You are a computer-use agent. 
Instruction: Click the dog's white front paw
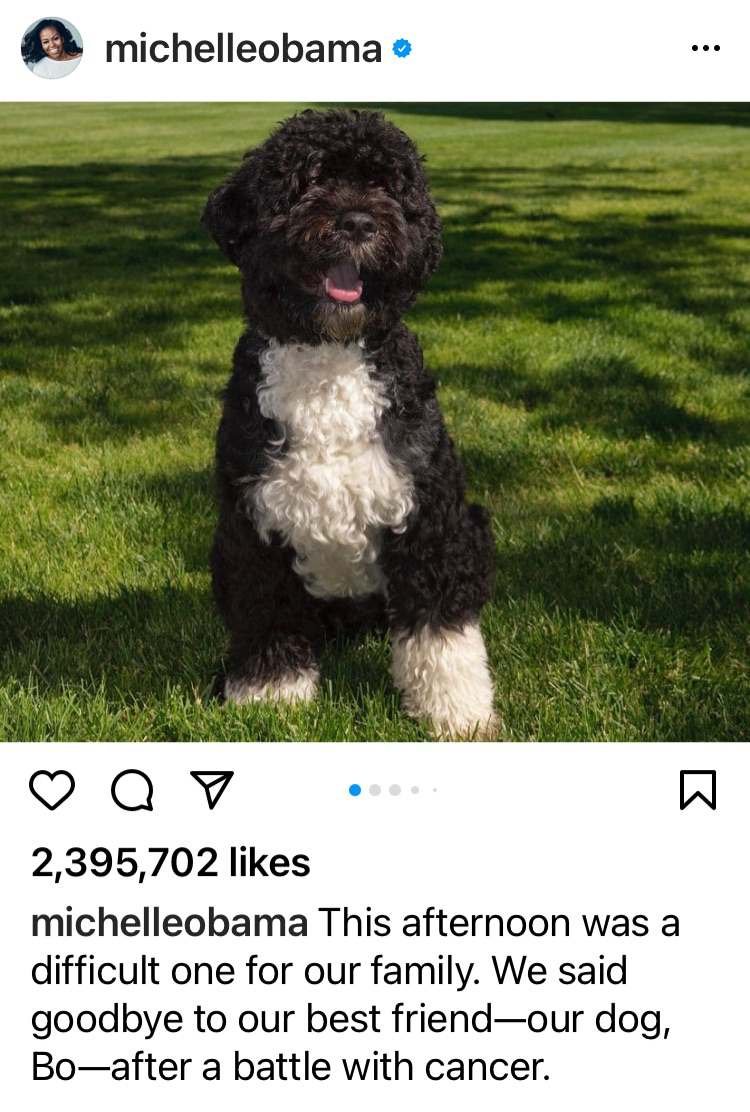[x=444, y=679]
